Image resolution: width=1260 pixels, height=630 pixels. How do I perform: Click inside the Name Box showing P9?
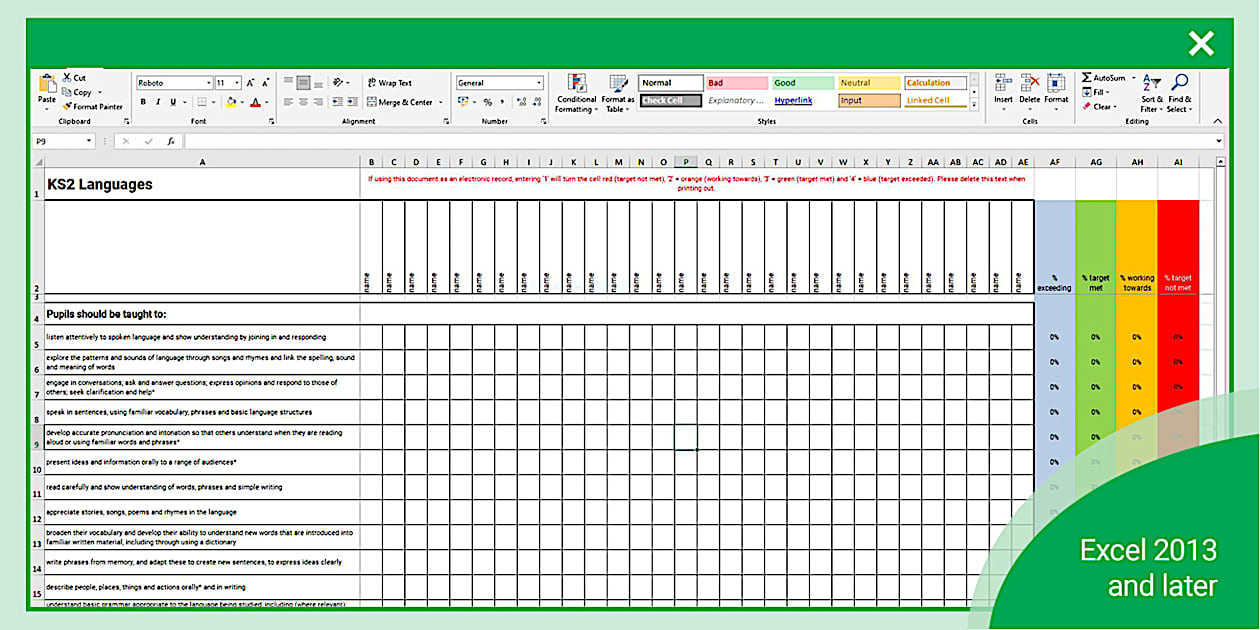(62, 140)
